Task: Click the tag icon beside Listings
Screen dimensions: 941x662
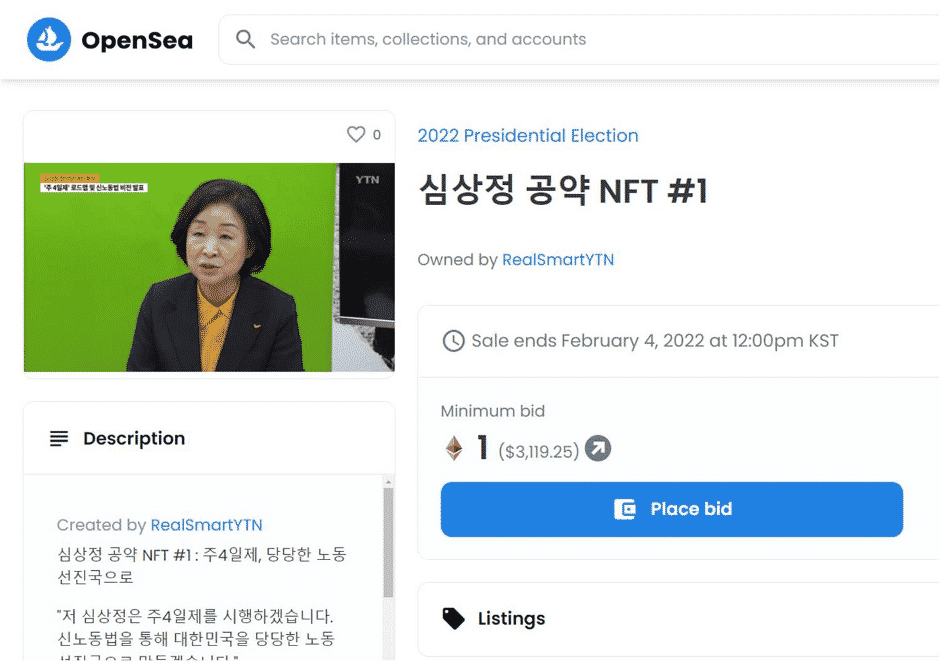Action: [x=453, y=618]
